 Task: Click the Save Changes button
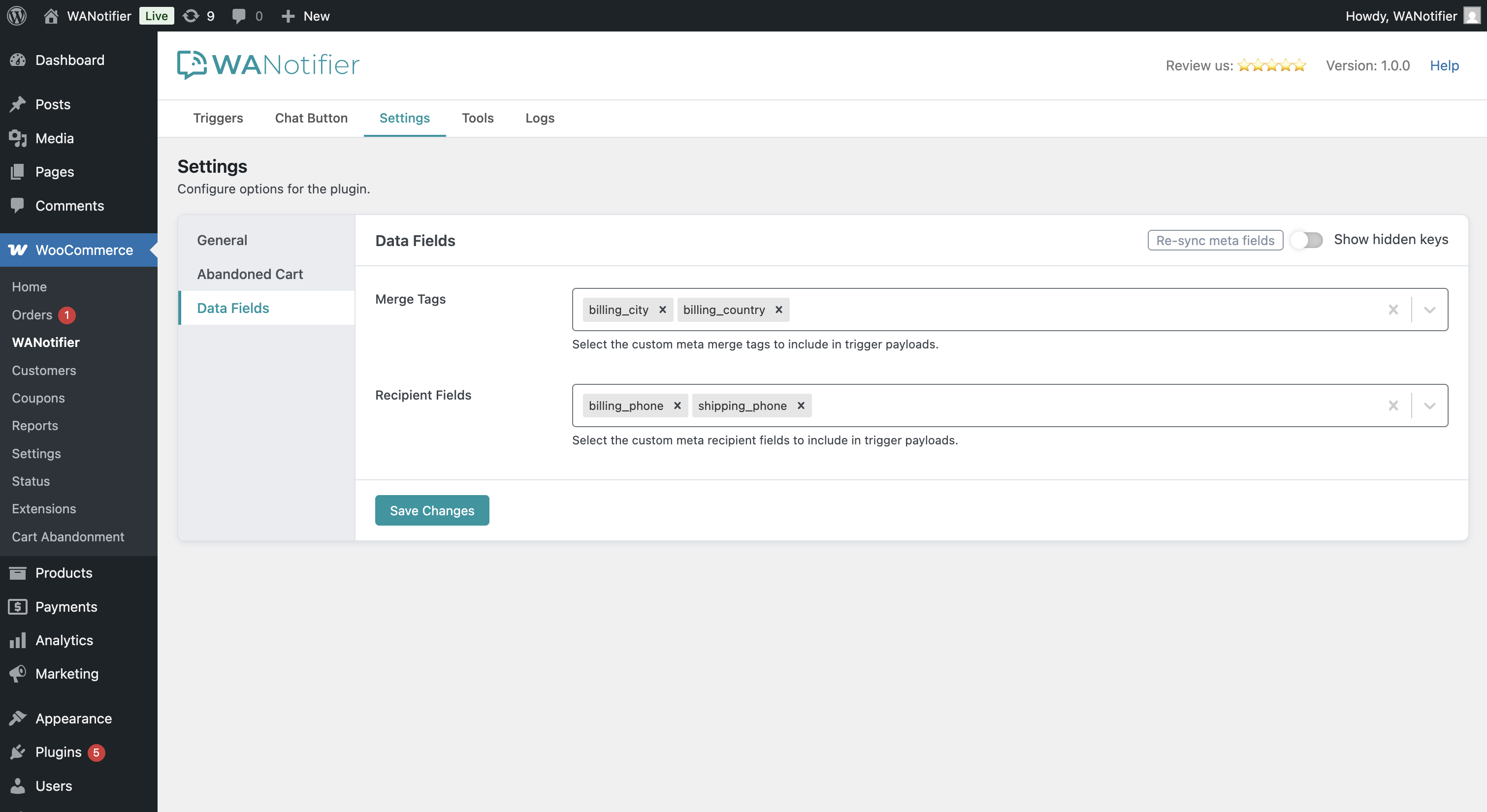point(432,510)
